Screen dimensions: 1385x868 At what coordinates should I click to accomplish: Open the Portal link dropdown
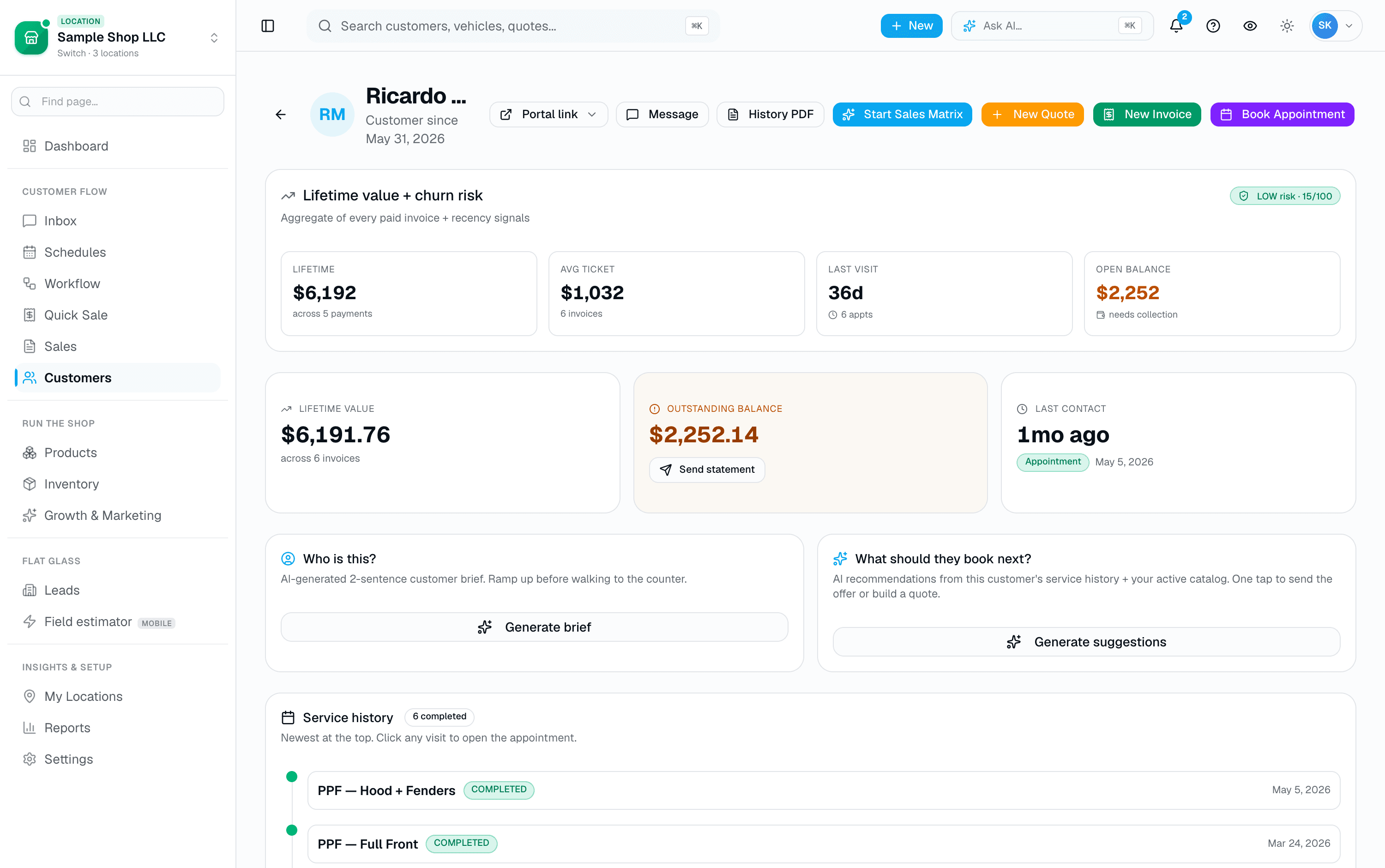coord(548,114)
